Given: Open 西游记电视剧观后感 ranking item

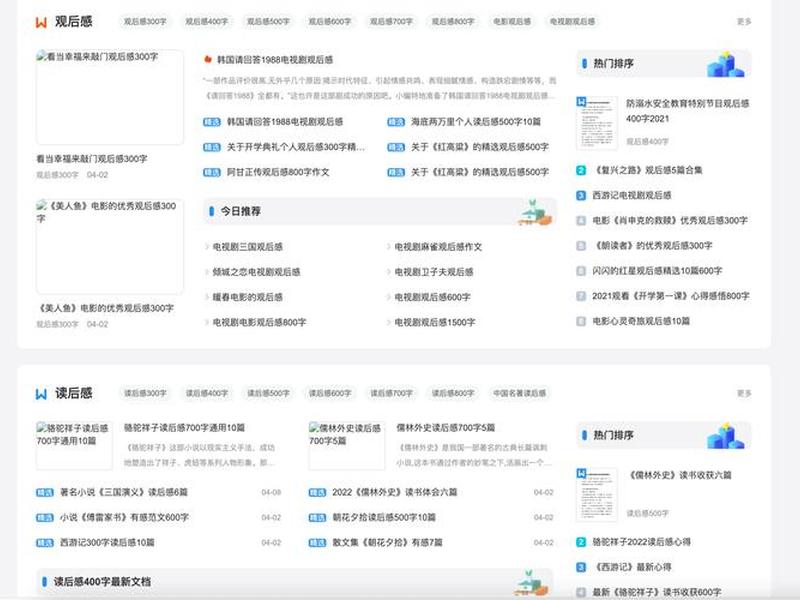Looking at the screenshot, I should (632, 195).
